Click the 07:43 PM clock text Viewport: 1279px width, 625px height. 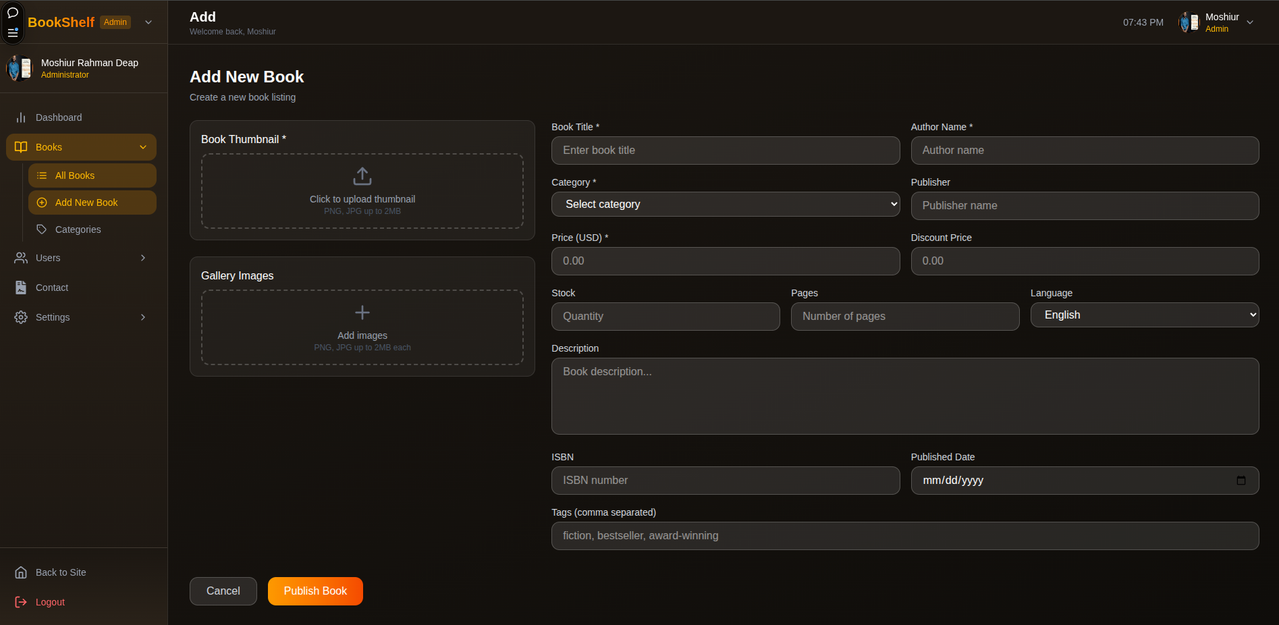pyautogui.click(x=1143, y=22)
